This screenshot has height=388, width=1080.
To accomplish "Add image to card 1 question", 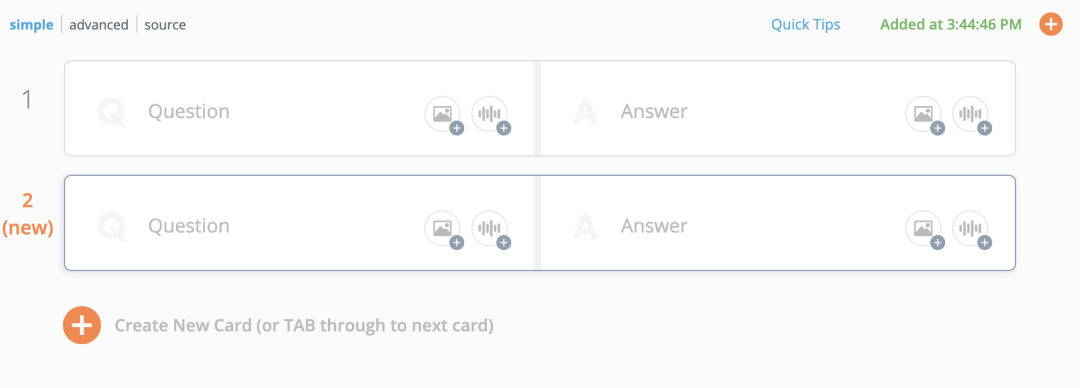I will [x=443, y=114].
